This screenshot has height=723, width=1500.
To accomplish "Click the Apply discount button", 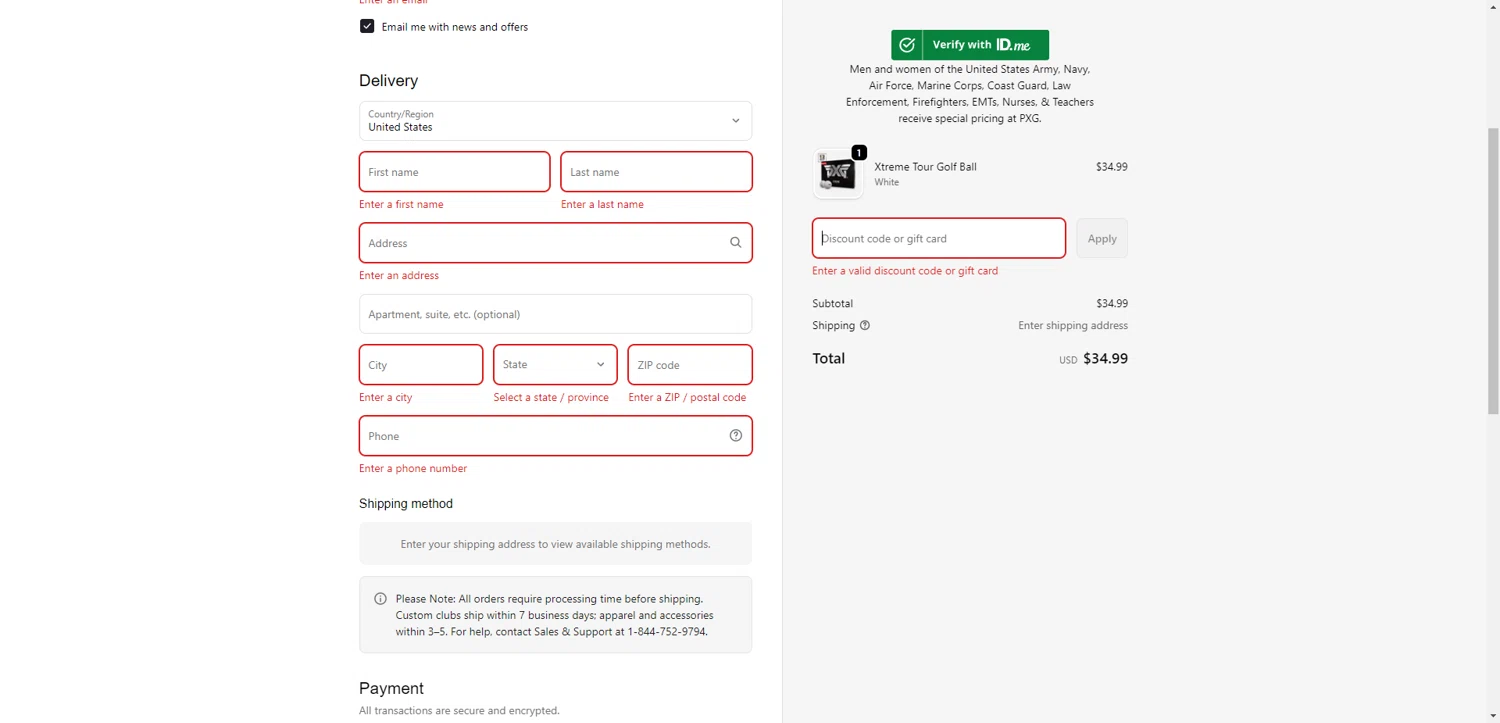I will [1101, 239].
